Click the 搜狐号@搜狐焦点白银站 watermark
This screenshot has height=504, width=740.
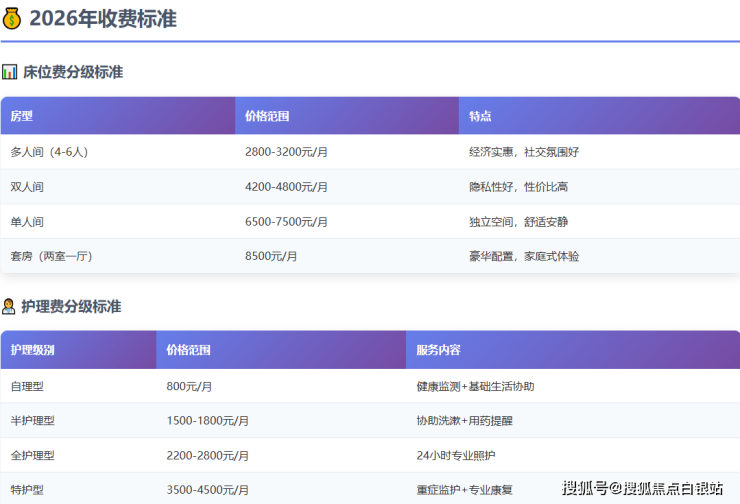pyautogui.click(x=642, y=488)
